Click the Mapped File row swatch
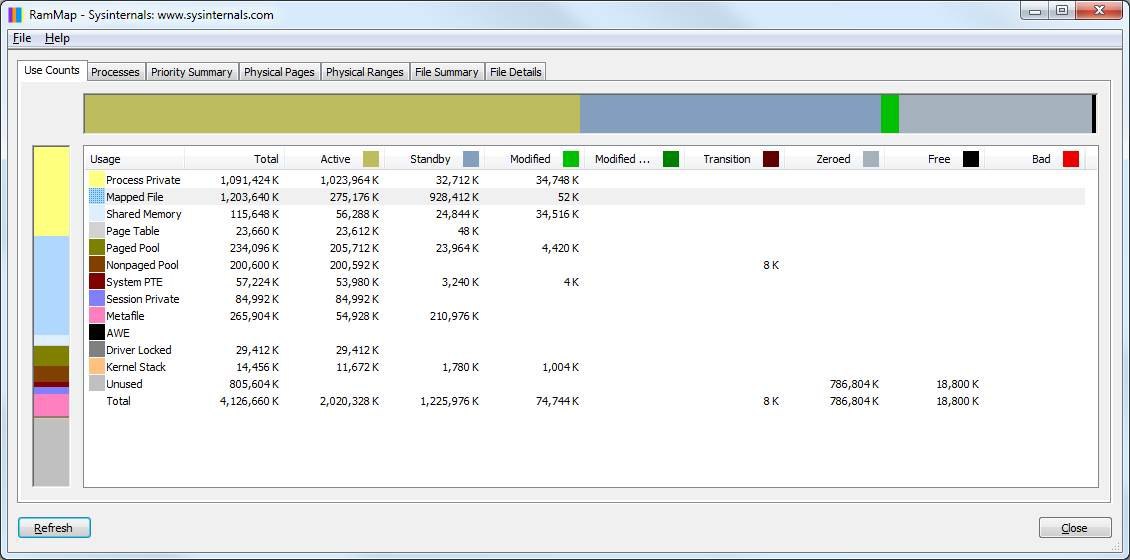This screenshot has height=560, width=1130. (x=97, y=197)
